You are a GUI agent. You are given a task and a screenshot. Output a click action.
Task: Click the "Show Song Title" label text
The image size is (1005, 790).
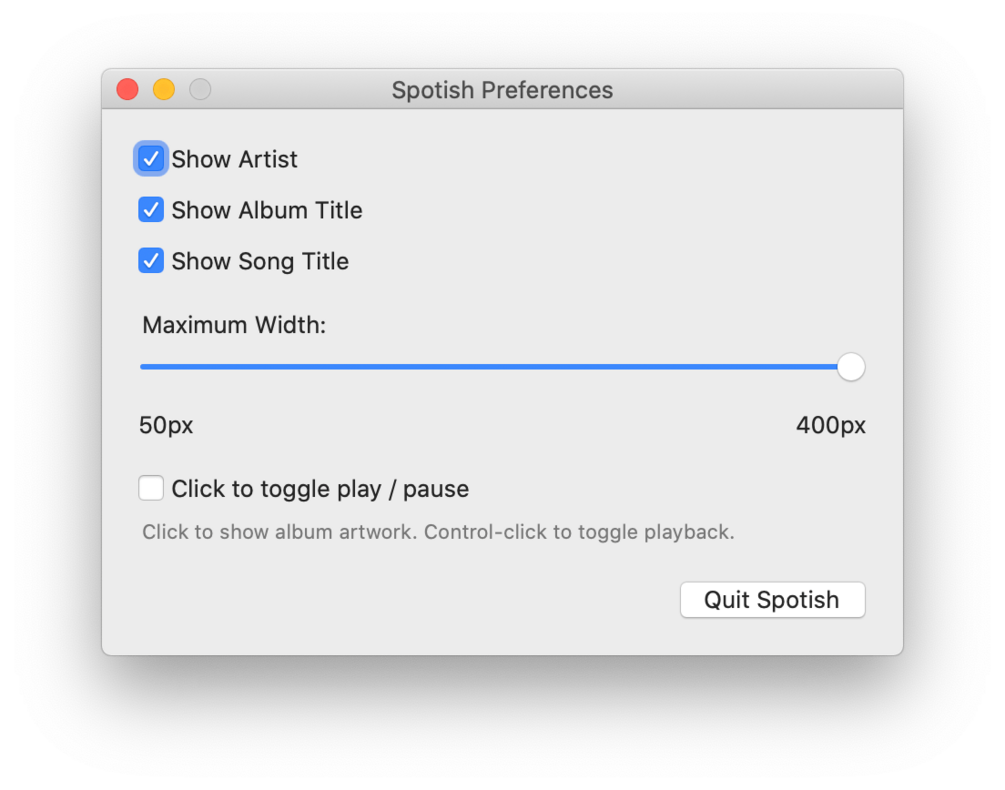click(260, 261)
